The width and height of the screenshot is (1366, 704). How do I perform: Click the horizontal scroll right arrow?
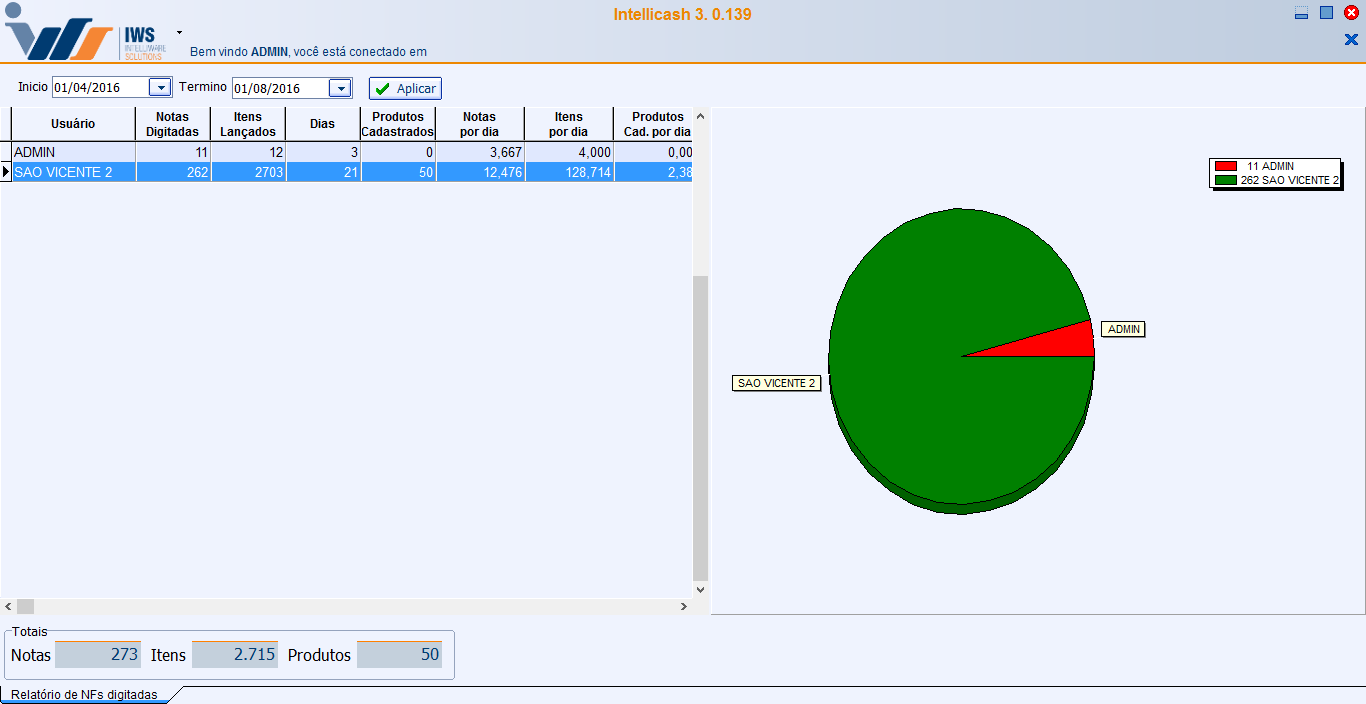click(684, 606)
